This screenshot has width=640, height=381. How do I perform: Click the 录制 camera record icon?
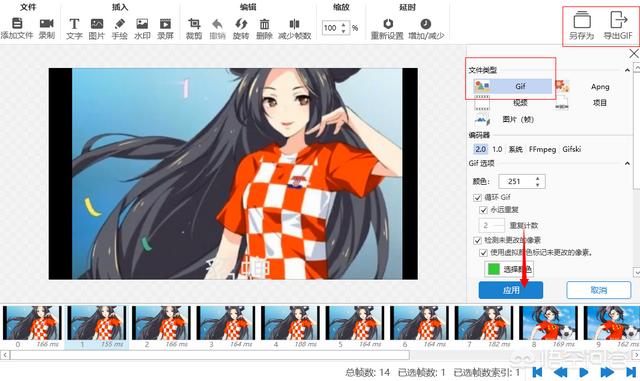point(47,23)
